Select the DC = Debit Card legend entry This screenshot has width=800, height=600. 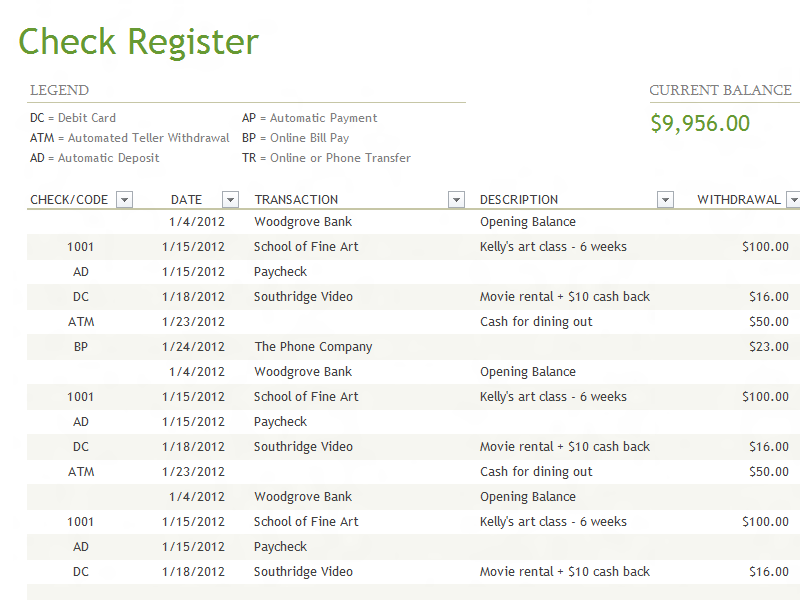click(73, 118)
